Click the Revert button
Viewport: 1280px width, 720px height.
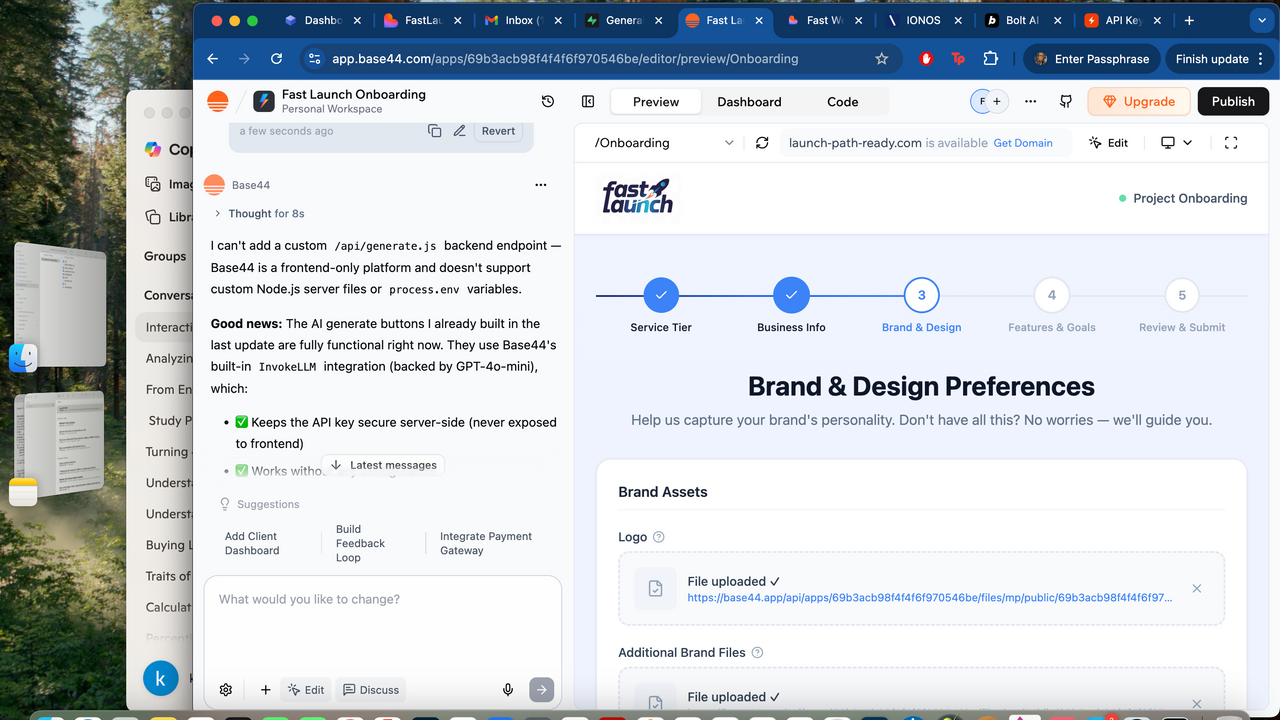pyautogui.click(x=498, y=131)
